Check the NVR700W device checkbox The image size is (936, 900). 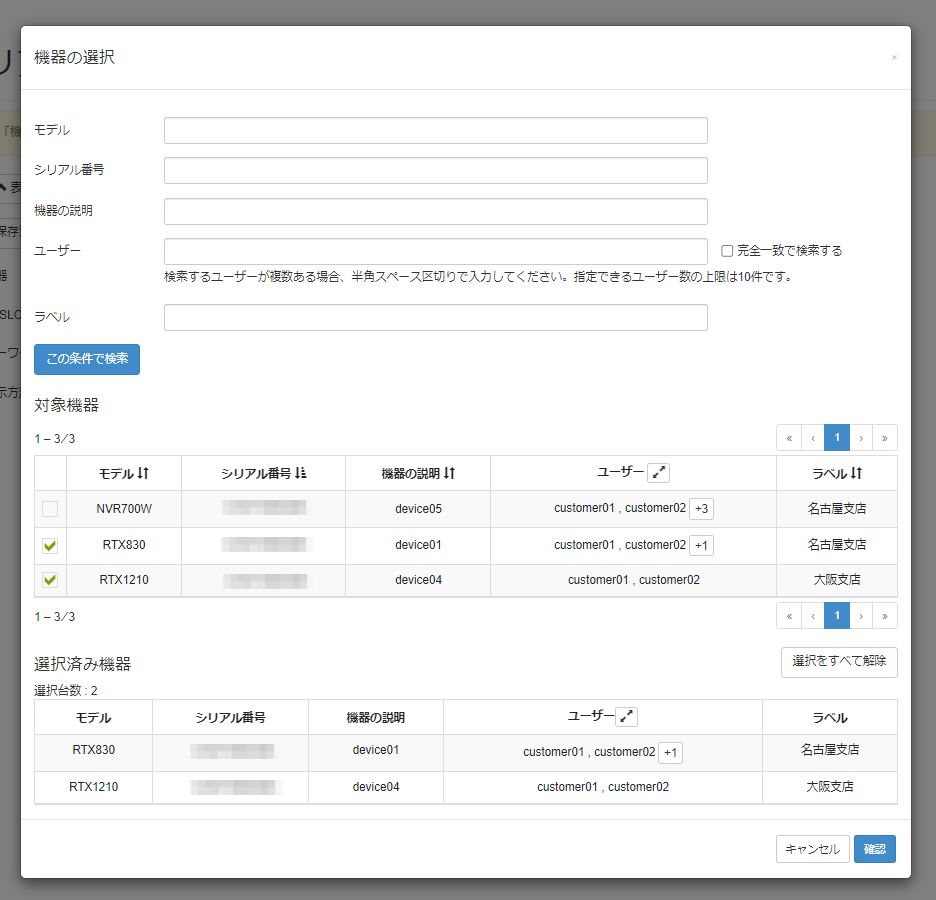click(x=49, y=509)
